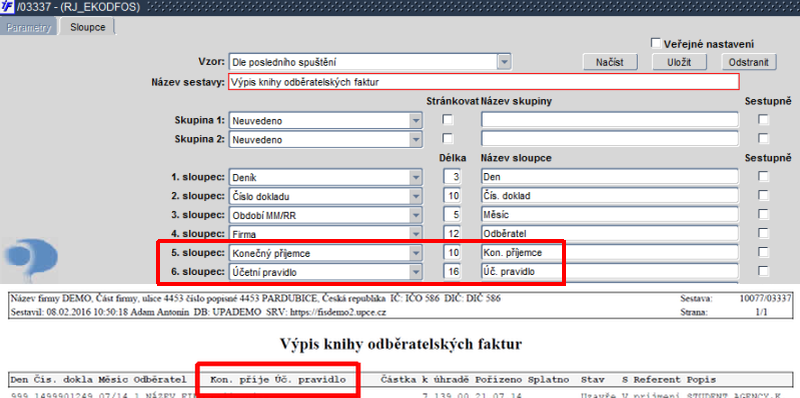Enable Sestupně checkbox for Skupina 1
Screen dimensions: 800x398
[x=763, y=120]
